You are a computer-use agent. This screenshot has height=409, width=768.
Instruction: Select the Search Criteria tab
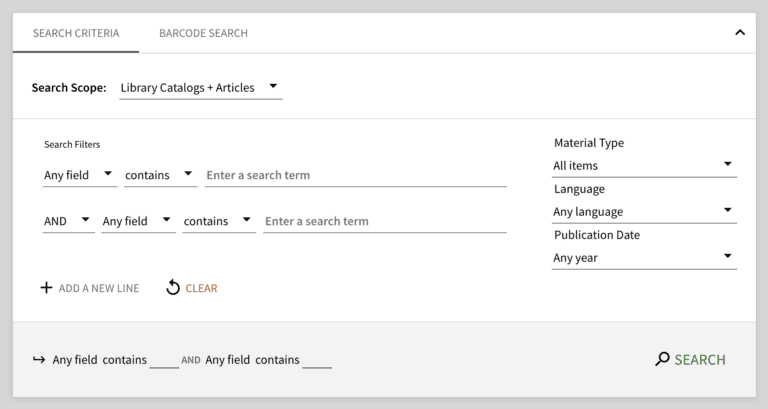76,33
